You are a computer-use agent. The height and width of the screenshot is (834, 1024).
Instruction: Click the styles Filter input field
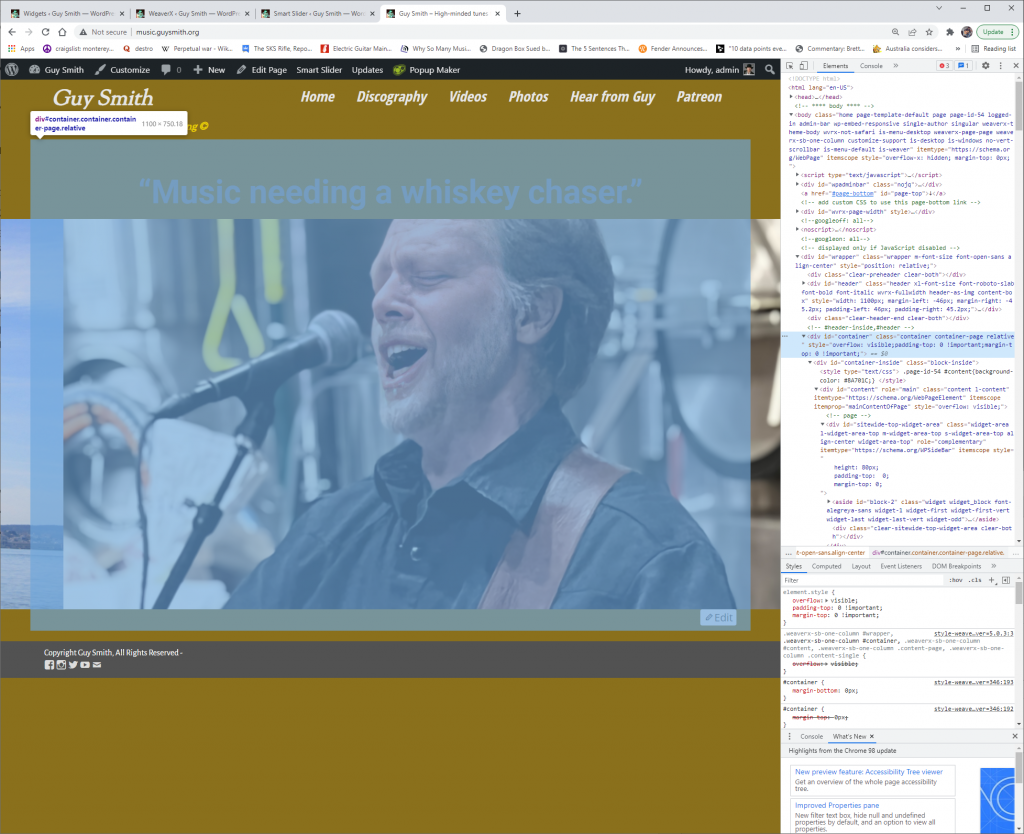(x=860, y=580)
